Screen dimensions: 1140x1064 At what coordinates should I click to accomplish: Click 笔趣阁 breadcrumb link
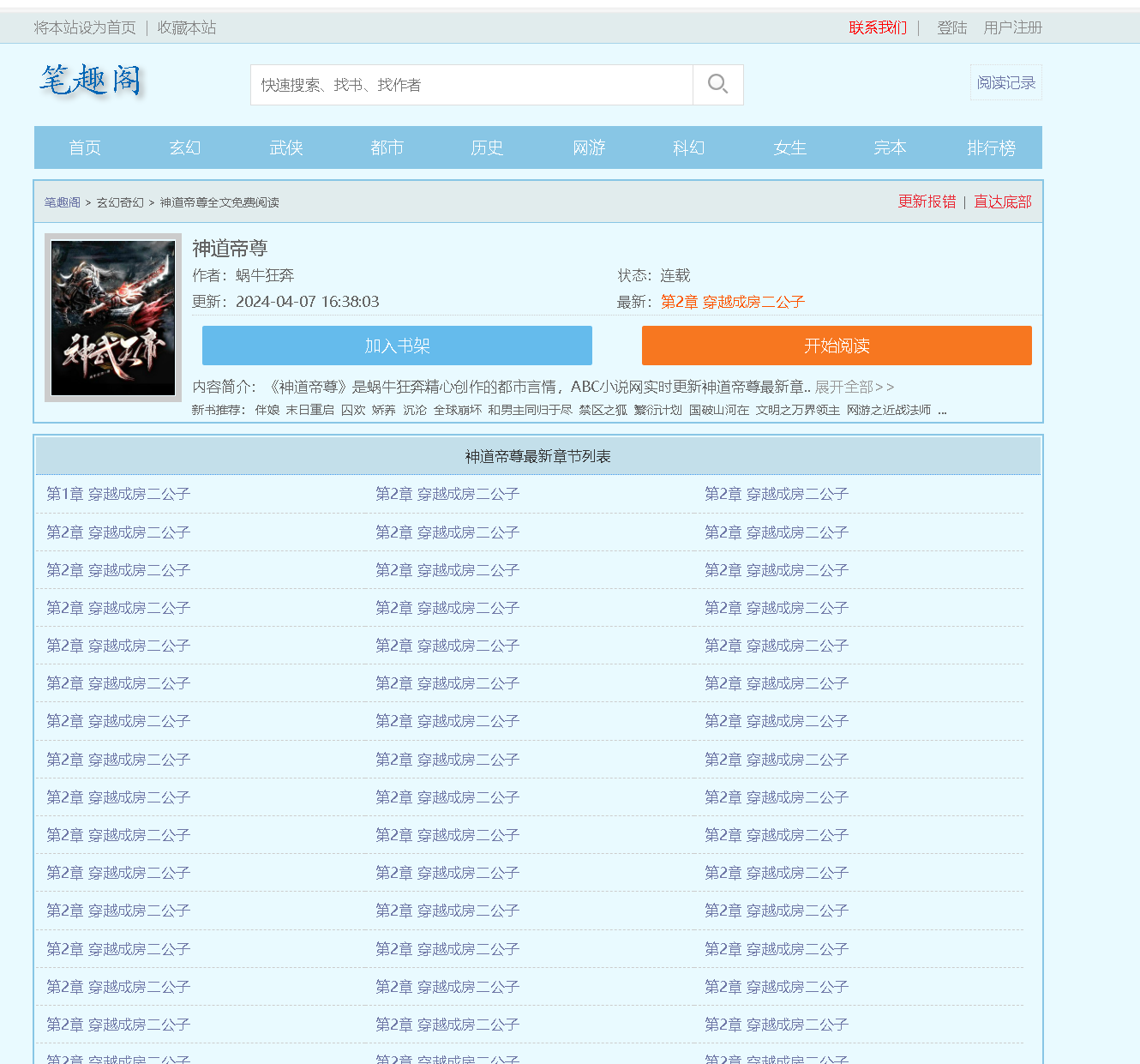point(63,202)
